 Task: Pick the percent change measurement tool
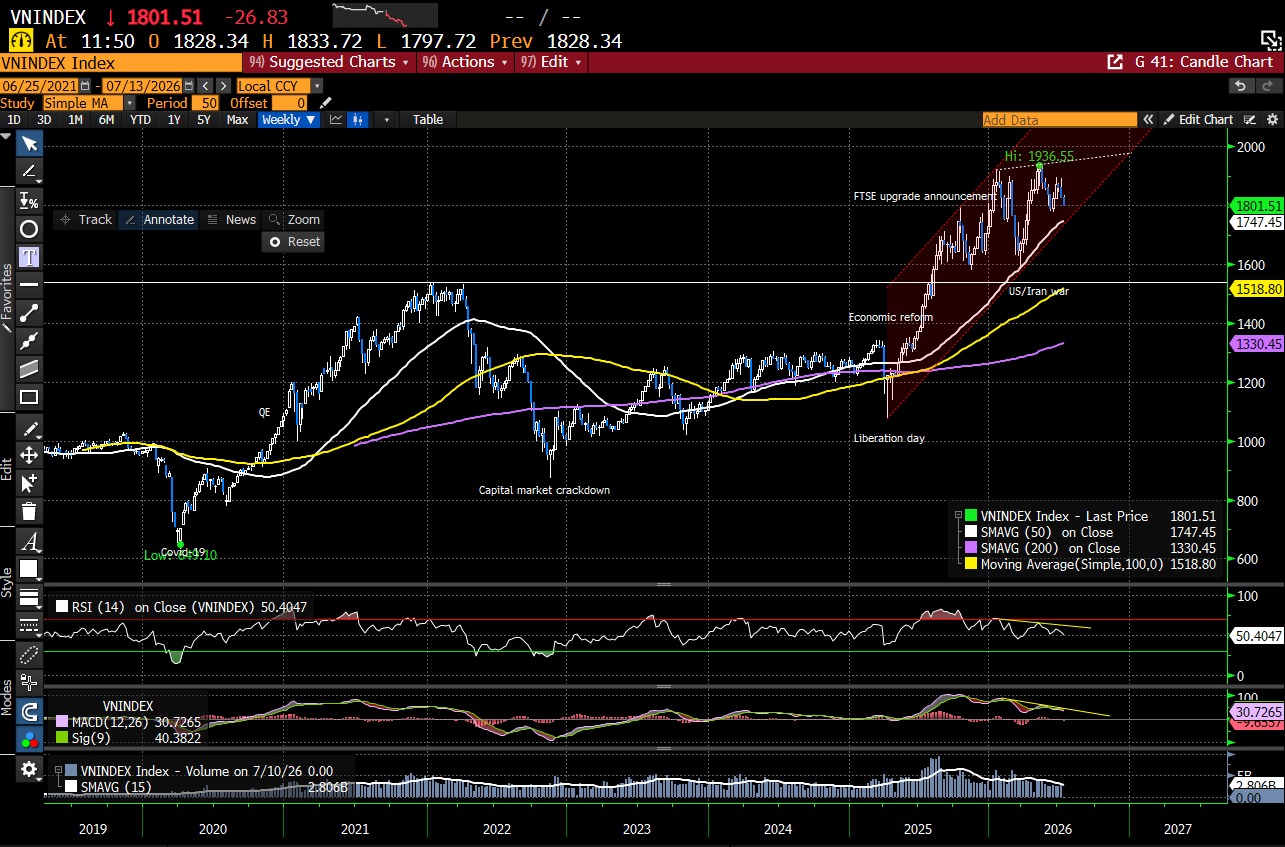pos(29,200)
